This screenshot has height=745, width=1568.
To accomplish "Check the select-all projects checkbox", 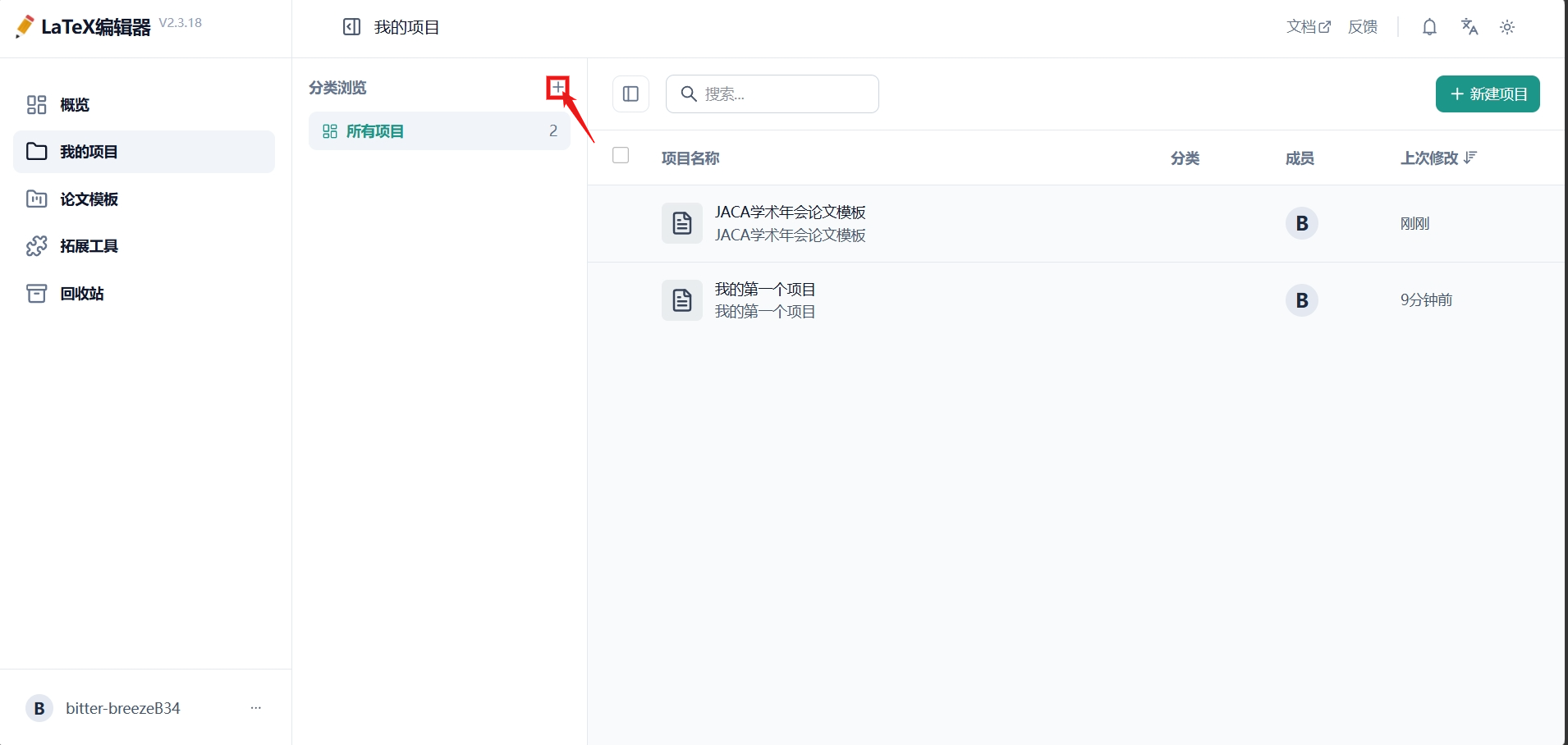I will [x=621, y=155].
